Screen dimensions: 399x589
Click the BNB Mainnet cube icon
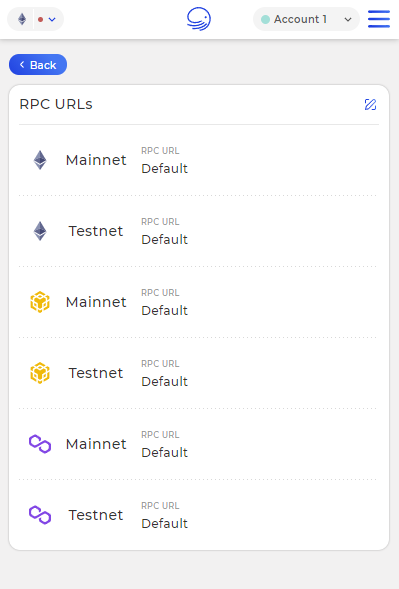click(x=40, y=302)
